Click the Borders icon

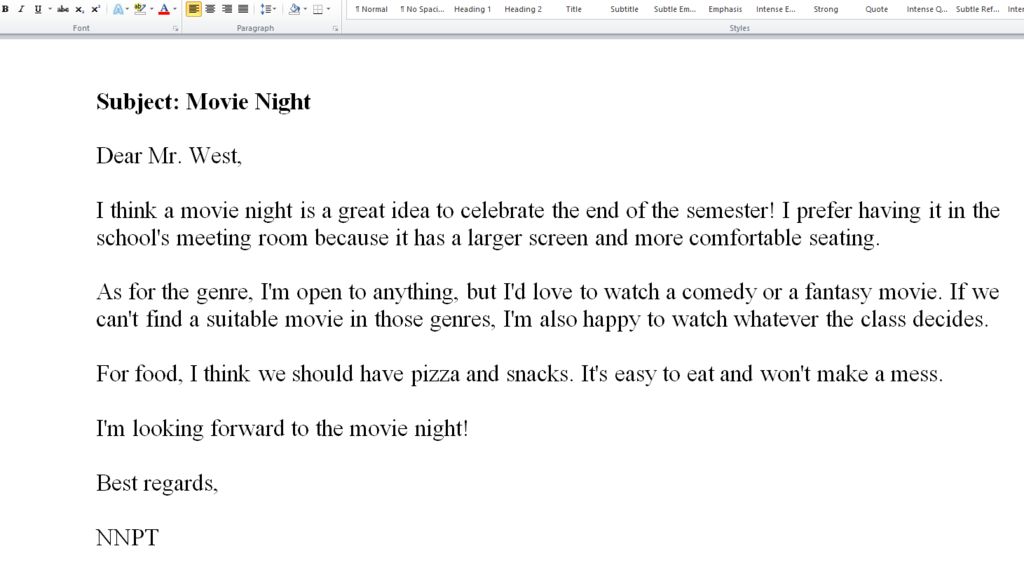pos(318,9)
